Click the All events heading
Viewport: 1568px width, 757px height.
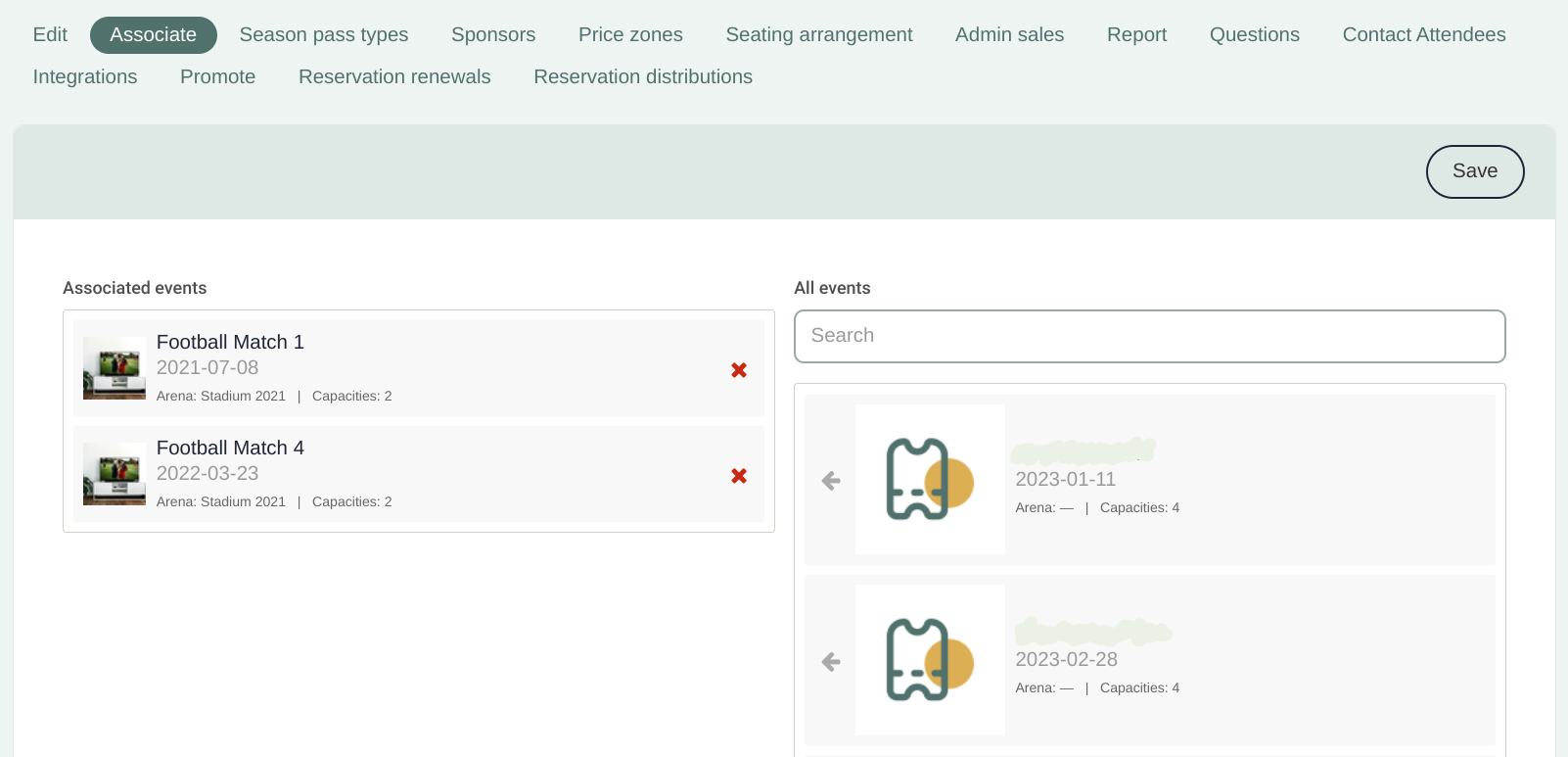click(x=832, y=288)
